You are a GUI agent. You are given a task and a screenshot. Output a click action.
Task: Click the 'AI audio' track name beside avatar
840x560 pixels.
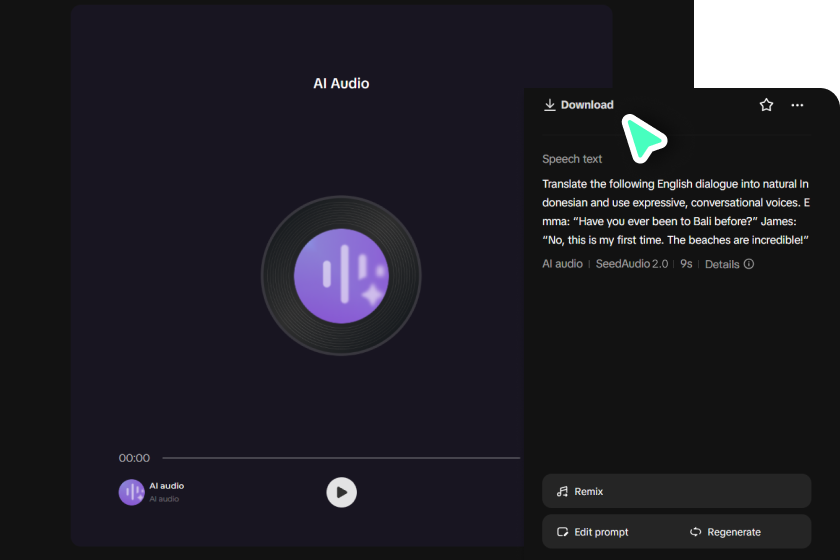pyautogui.click(x=167, y=486)
